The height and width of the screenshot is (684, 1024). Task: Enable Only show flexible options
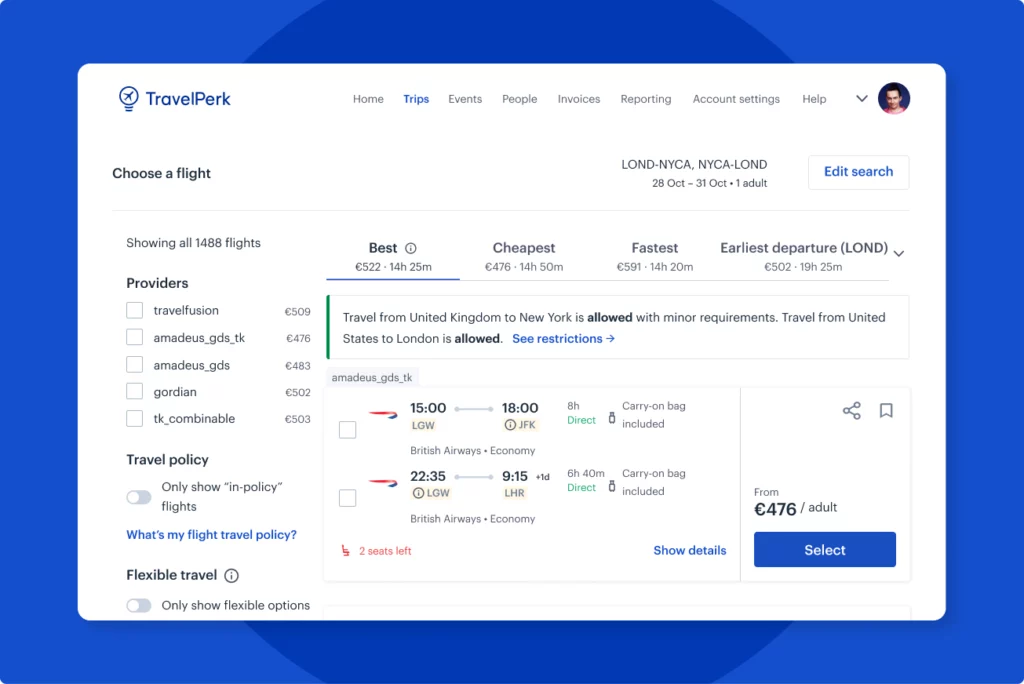click(138, 605)
